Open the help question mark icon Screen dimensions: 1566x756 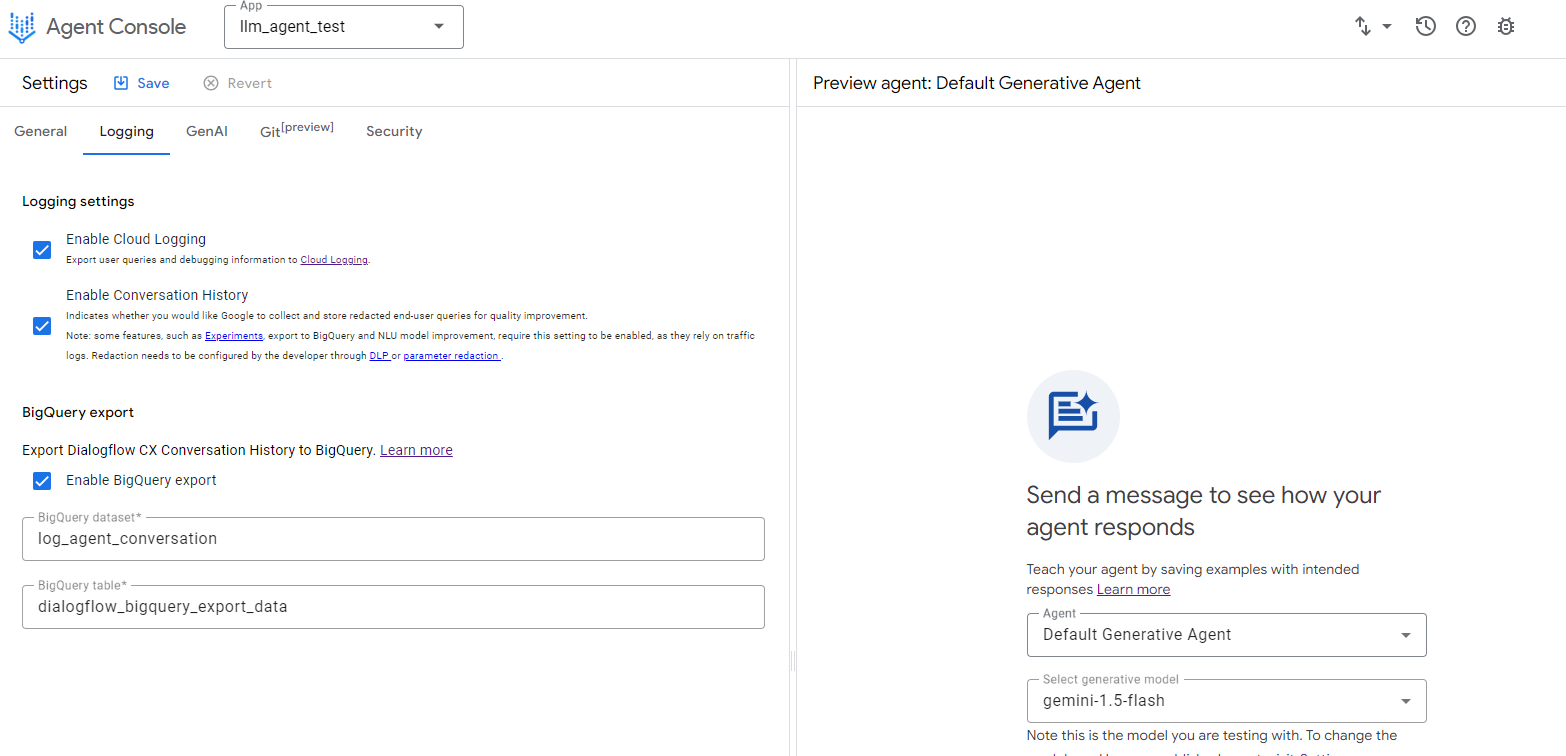(1466, 27)
